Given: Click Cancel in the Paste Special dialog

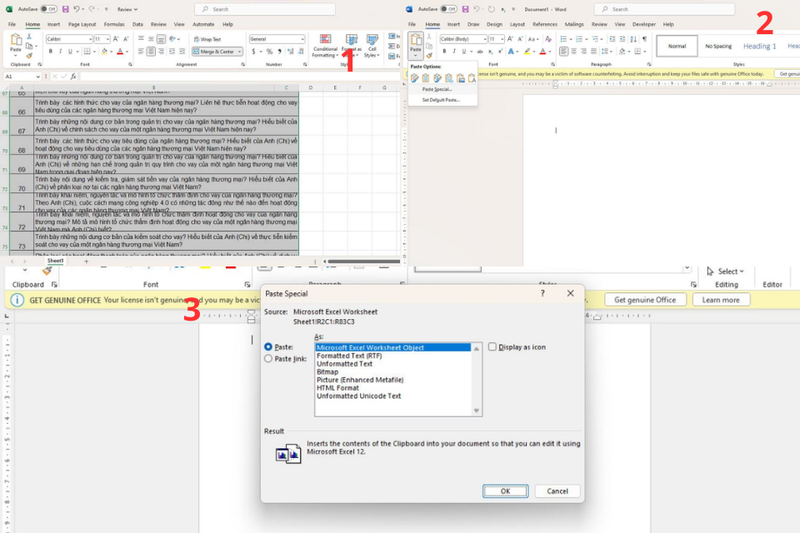Looking at the screenshot, I should (x=557, y=491).
